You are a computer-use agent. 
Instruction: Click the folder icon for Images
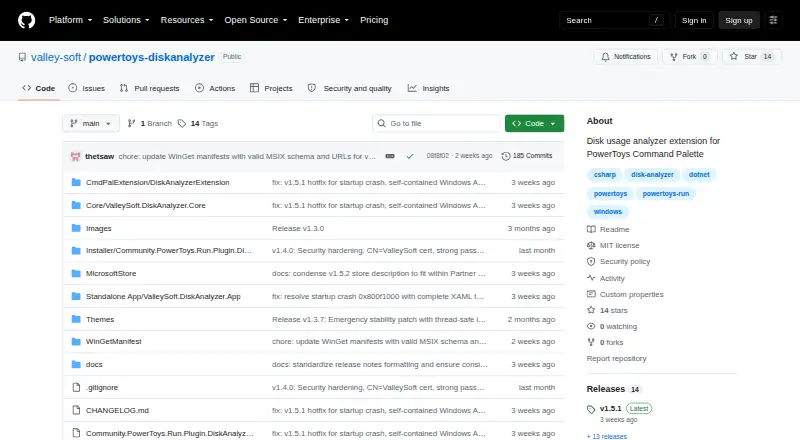(76, 228)
